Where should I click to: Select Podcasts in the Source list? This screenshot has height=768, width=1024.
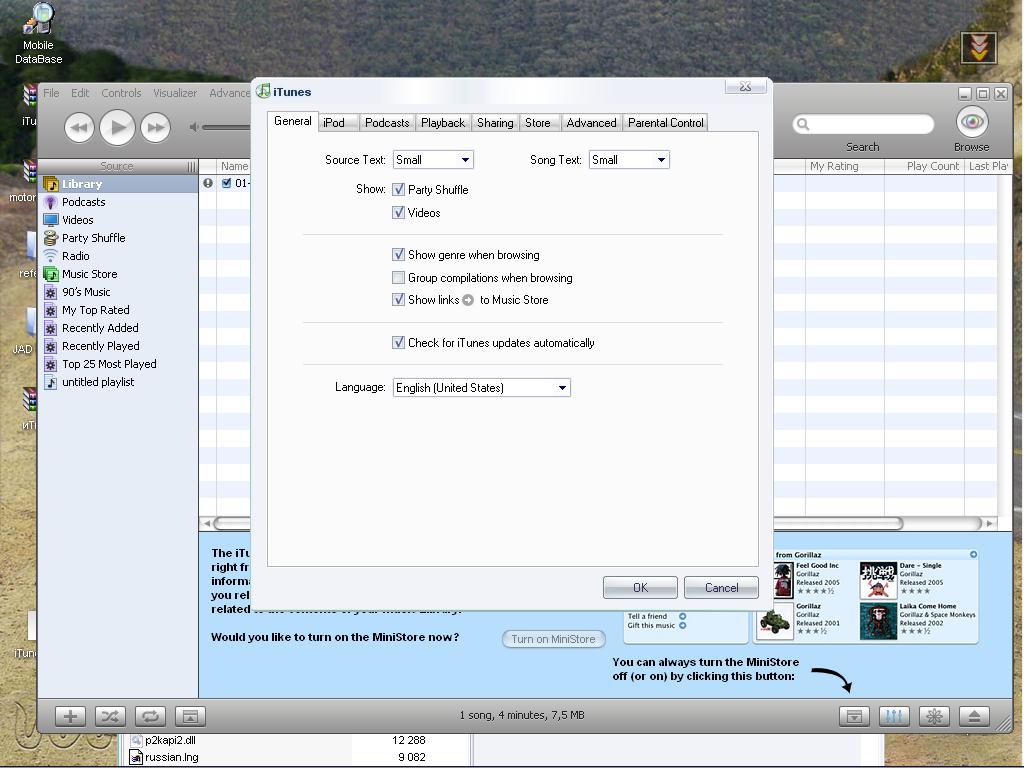click(x=118, y=202)
